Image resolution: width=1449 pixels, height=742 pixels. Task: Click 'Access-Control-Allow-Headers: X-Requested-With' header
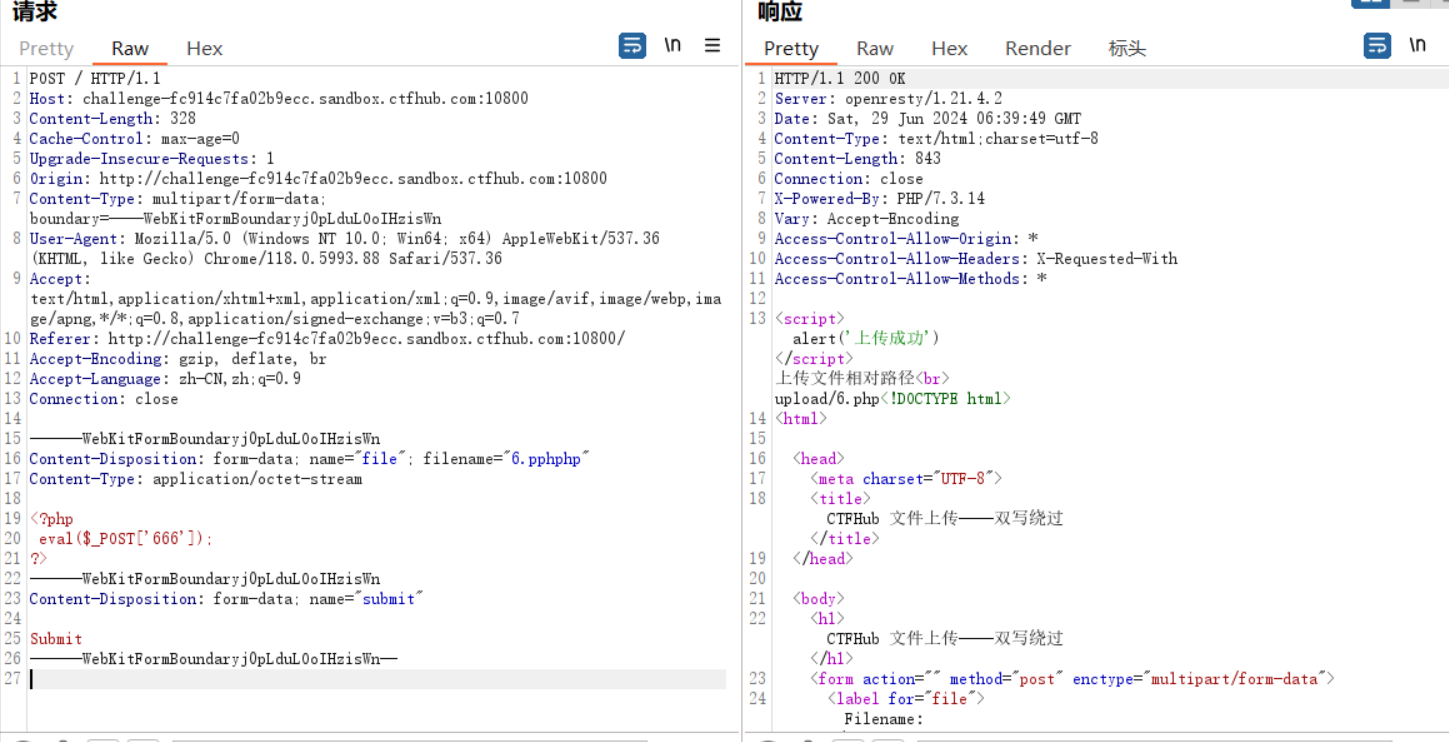click(x=976, y=258)
